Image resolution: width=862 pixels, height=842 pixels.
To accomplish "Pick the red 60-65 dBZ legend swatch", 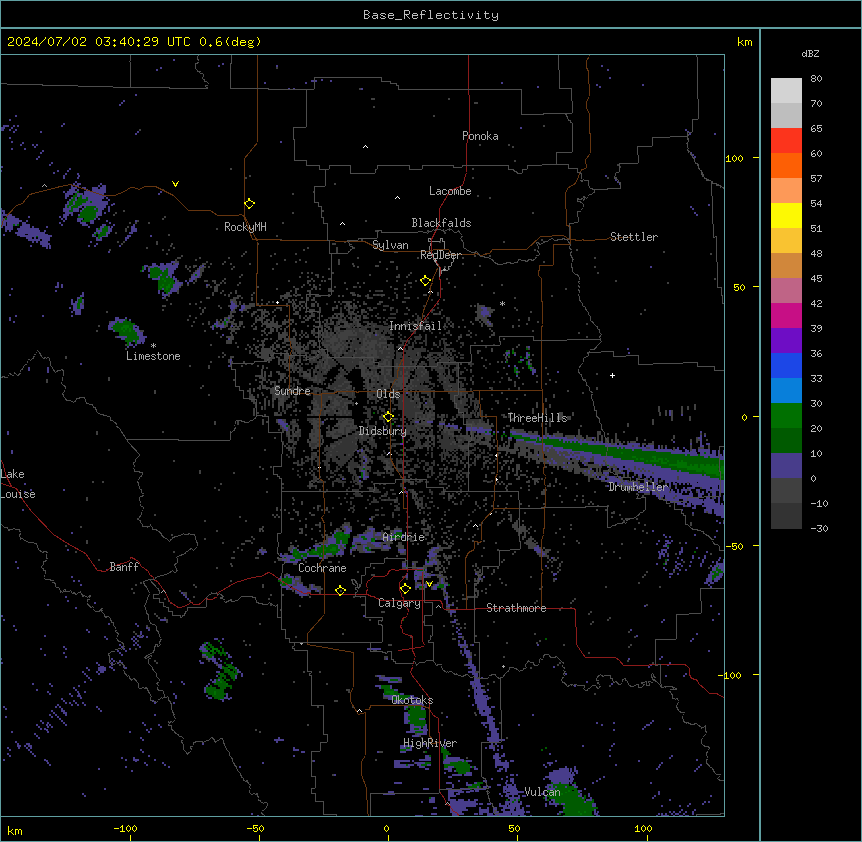I will (x=786, y=140).
